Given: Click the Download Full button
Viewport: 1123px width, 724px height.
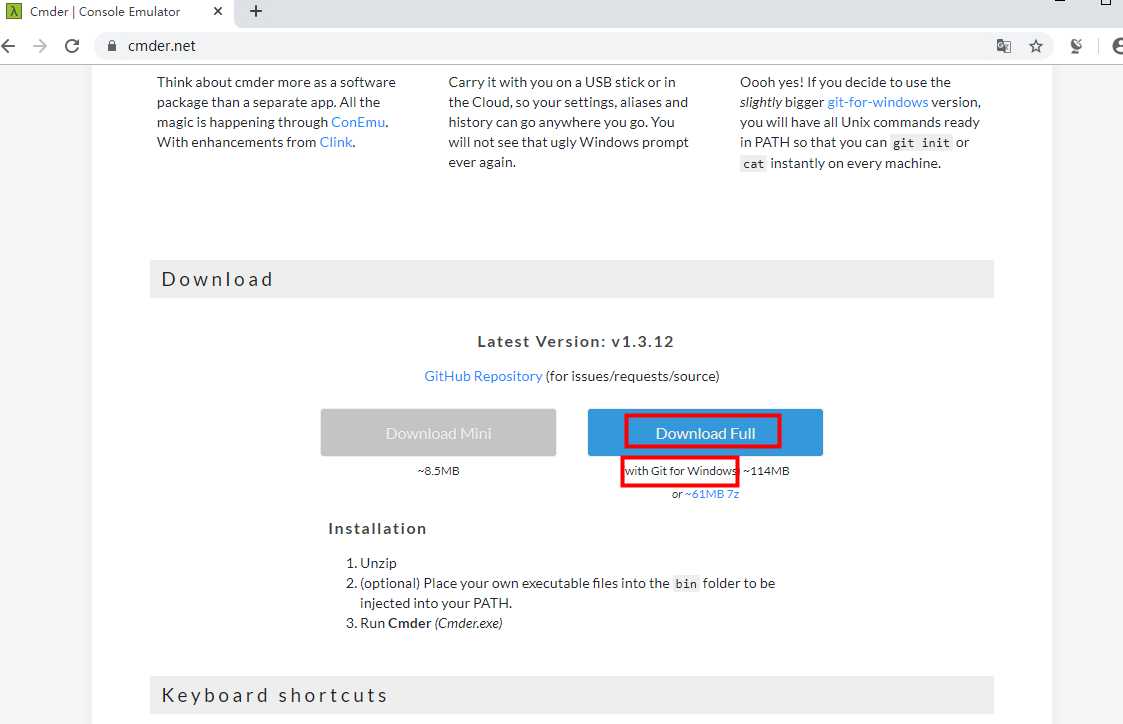Looking at the screenshot, I should coord(705,433).
